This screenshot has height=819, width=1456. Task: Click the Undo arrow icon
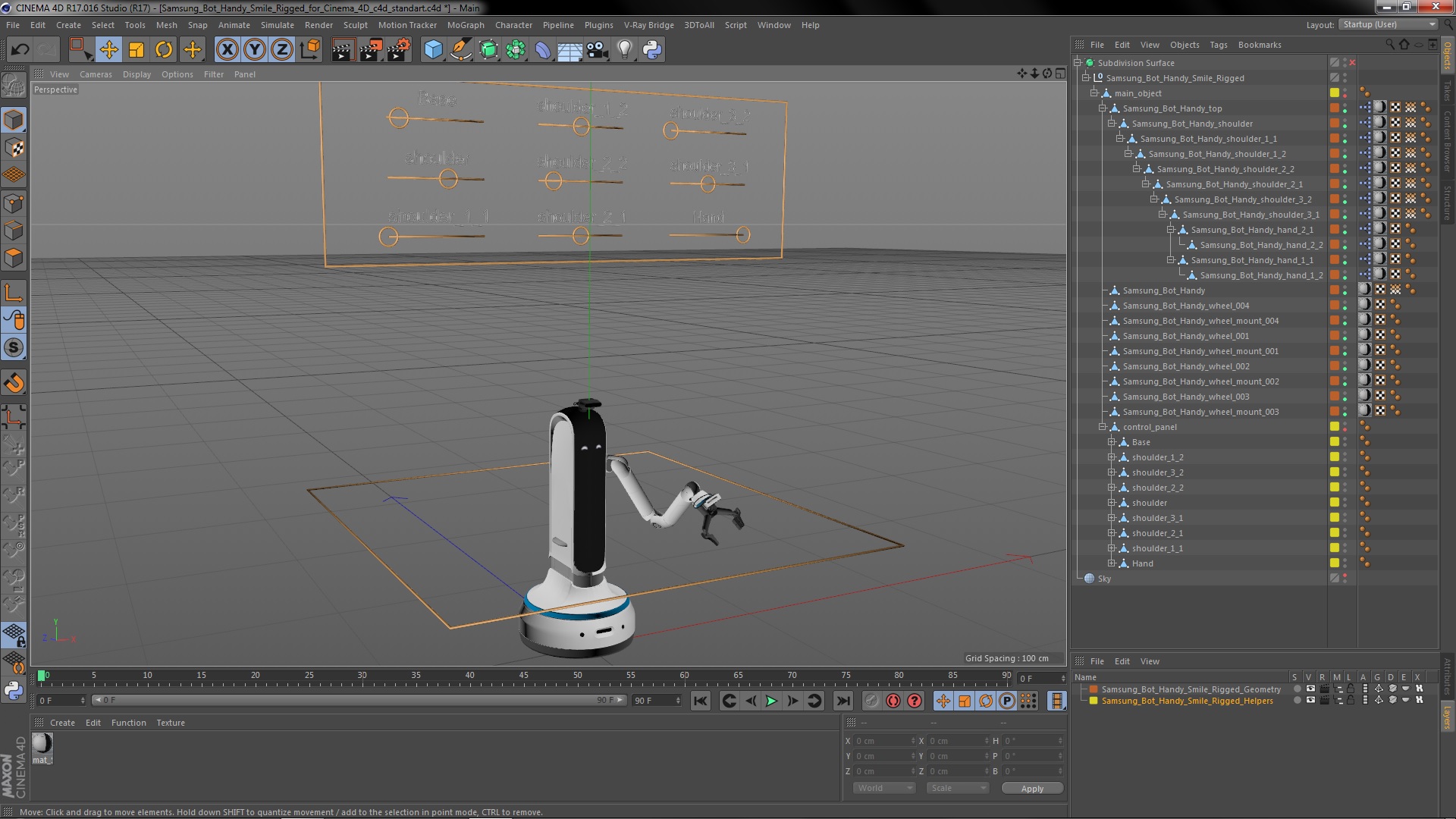tap(20, 50)
